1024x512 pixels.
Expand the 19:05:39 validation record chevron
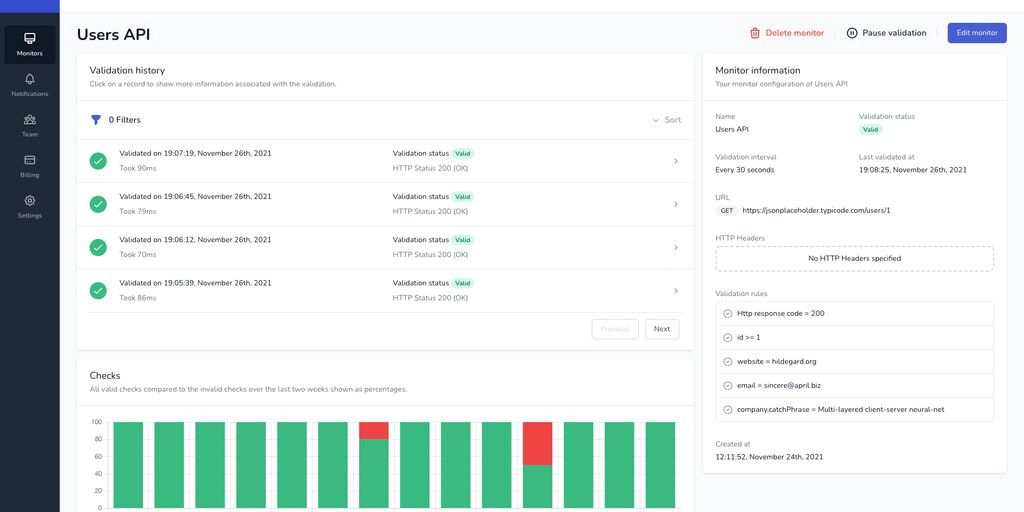pos(676,291)
